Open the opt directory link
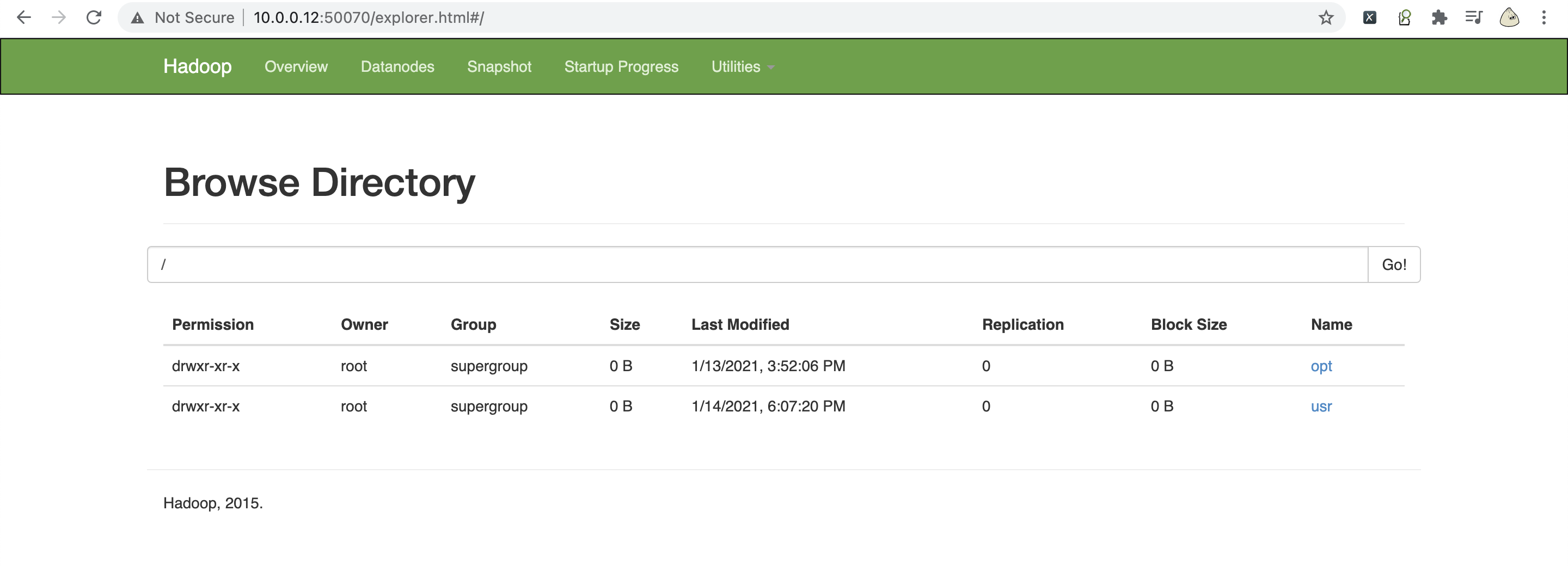 point(1321,366)
